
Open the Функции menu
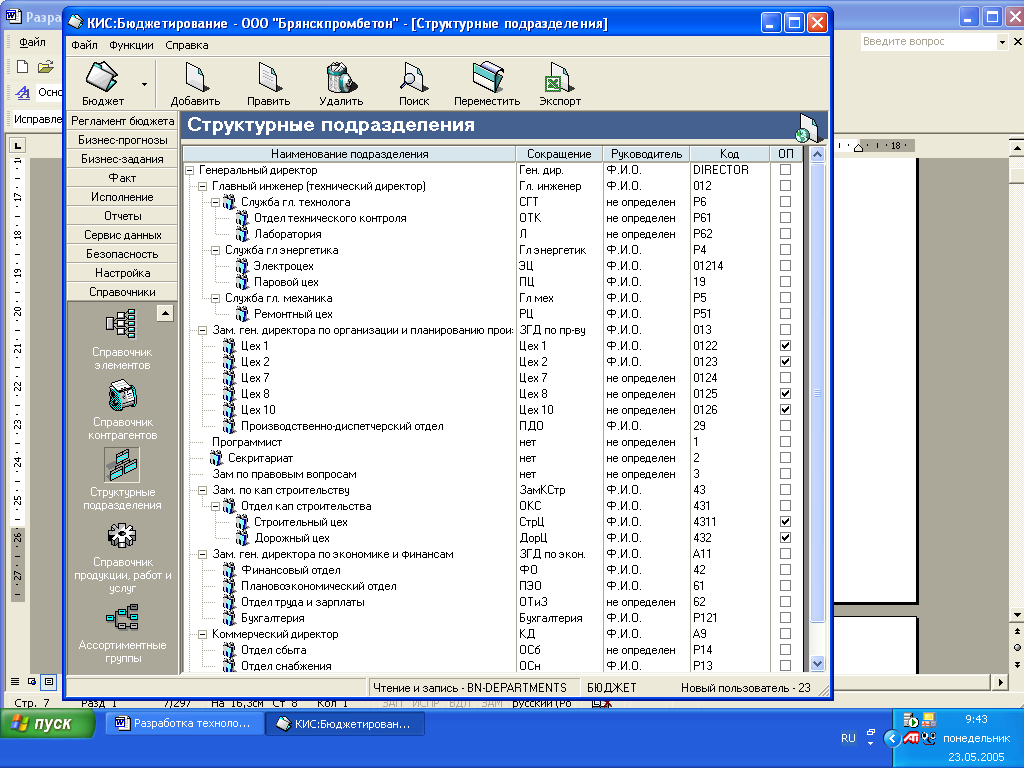click(132, 45)
